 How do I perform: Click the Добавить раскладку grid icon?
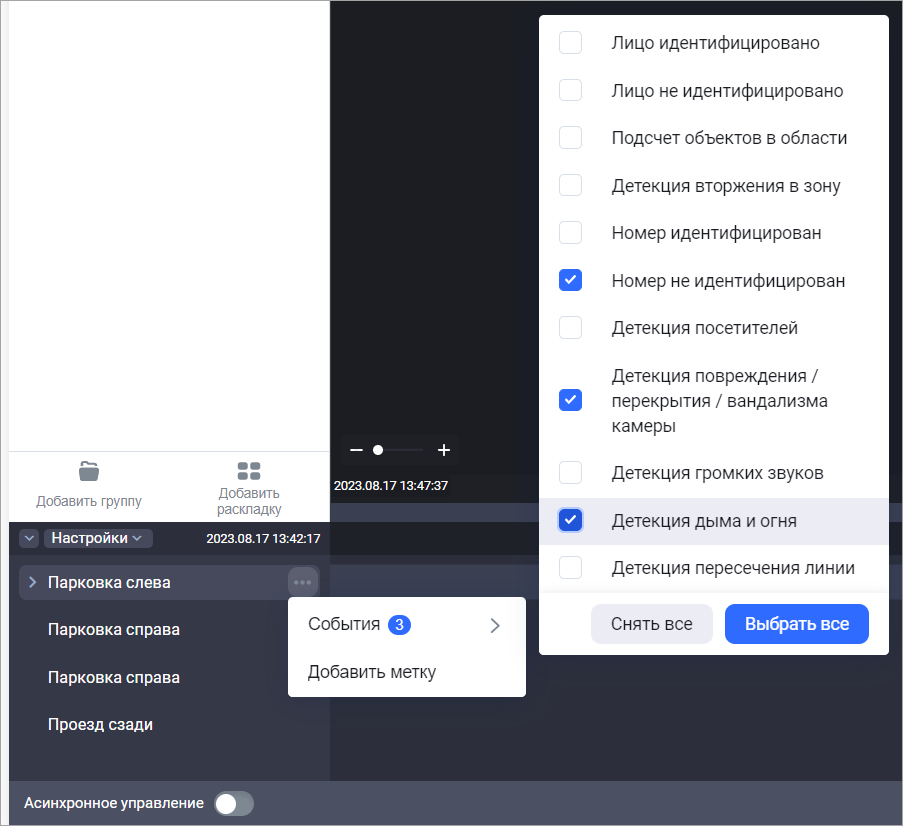(249, 470)
